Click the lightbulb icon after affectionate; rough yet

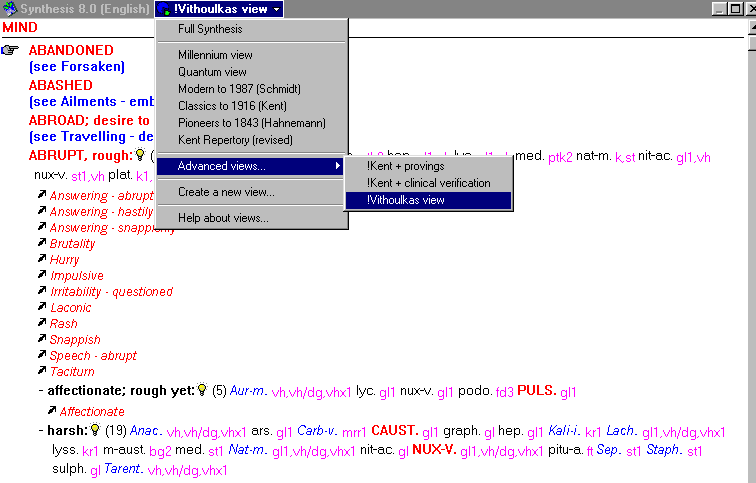202,389
